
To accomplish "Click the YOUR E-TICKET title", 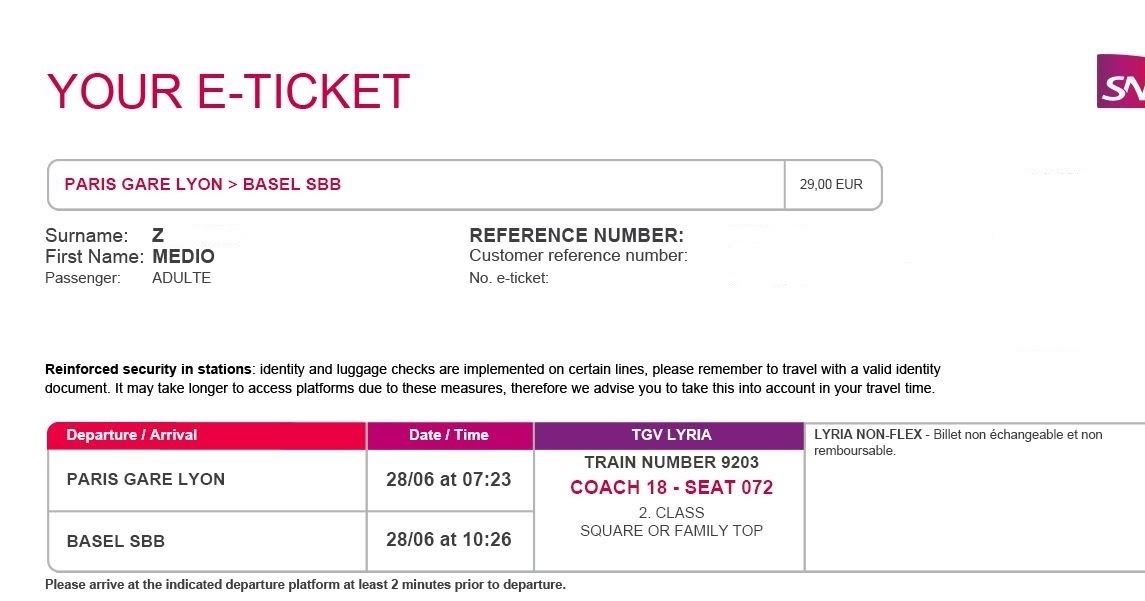I will coord(228,92).
